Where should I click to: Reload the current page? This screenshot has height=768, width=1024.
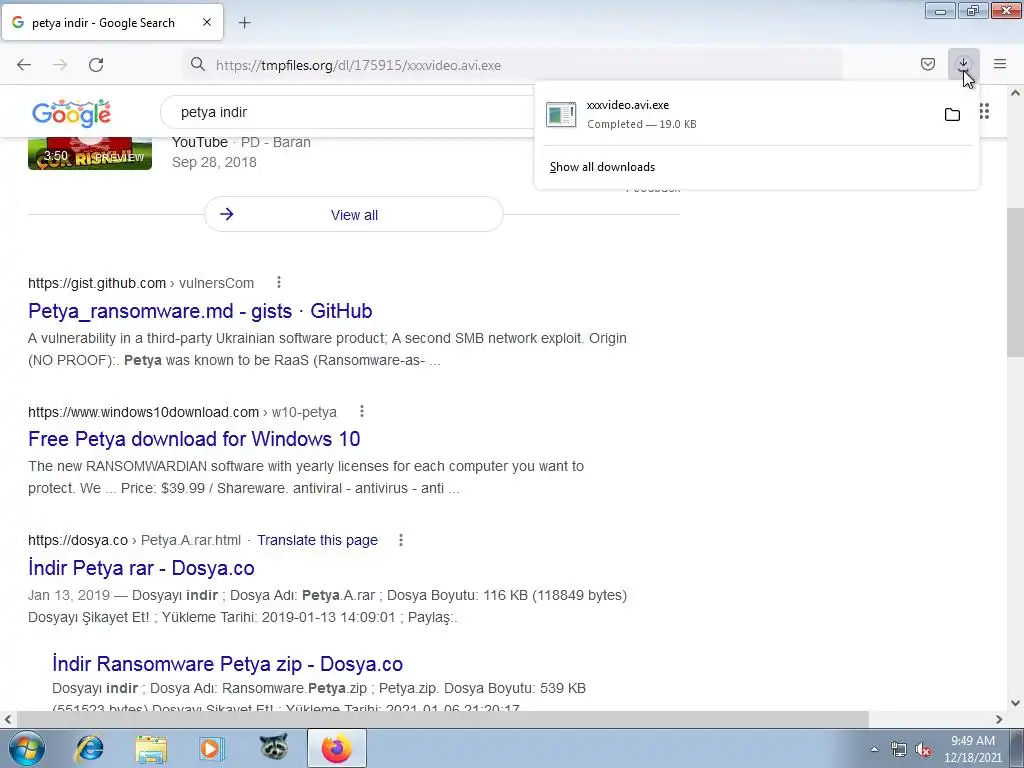click(x=96, y=65)
